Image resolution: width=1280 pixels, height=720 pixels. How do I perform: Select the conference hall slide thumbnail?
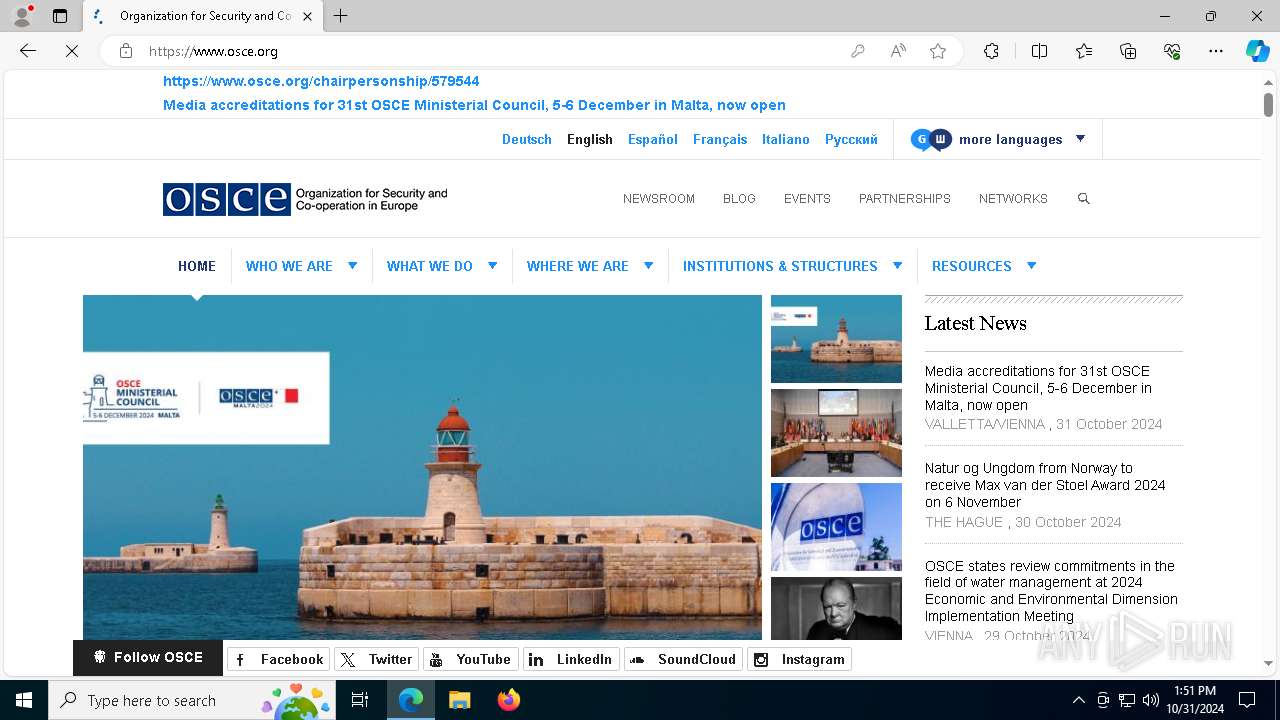point(836,433)
